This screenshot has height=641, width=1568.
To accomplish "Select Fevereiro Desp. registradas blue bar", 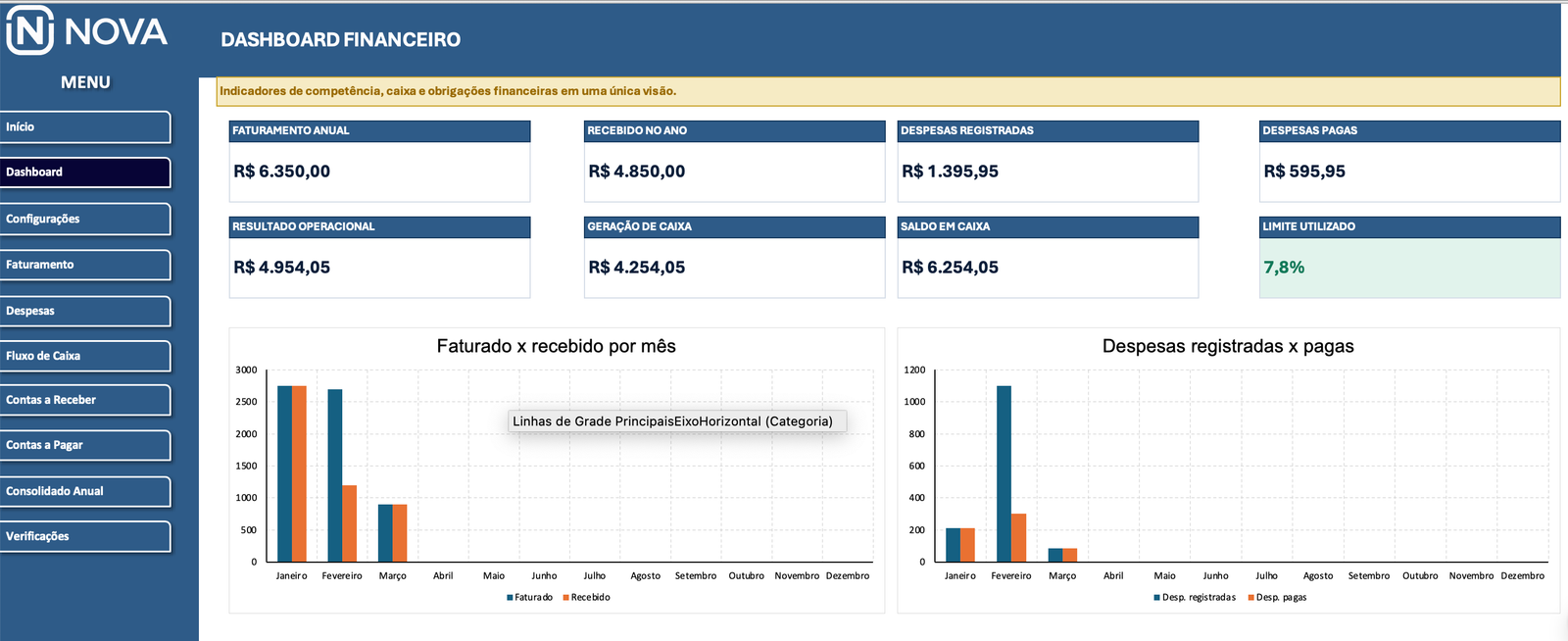I will [1004, 473].
